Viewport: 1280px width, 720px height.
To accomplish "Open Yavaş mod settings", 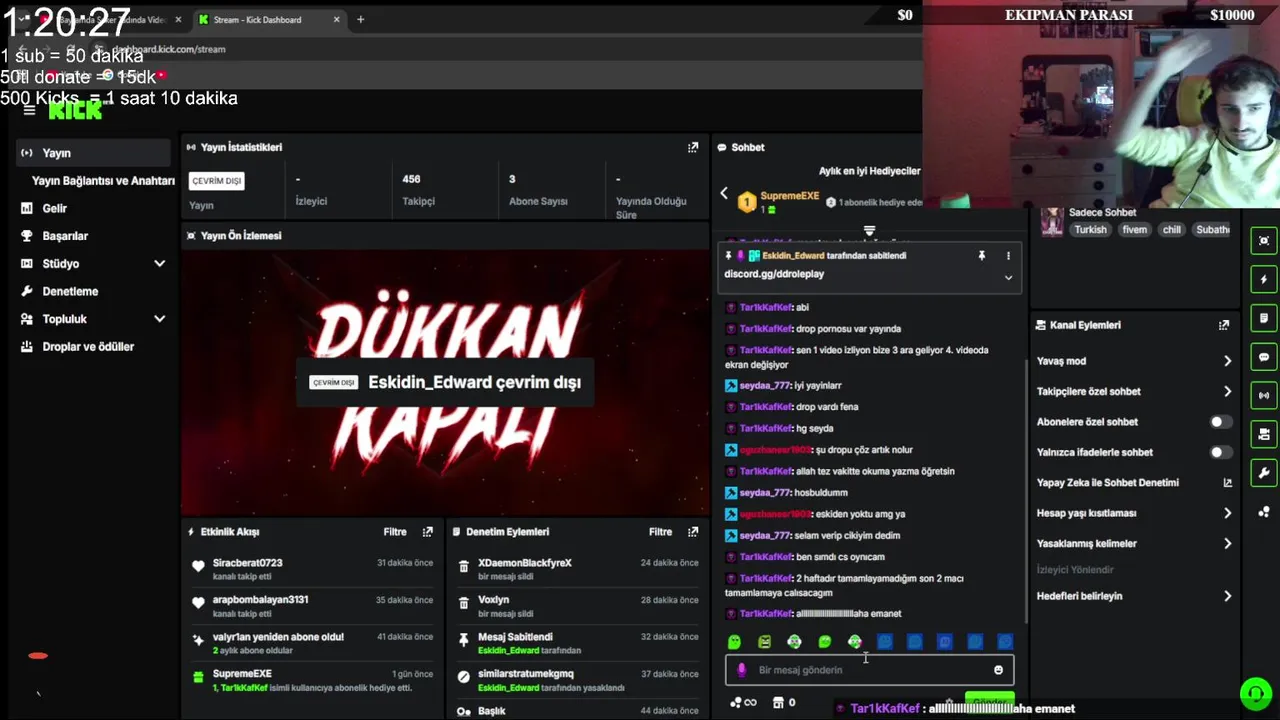I will (x=1134, y=361).
